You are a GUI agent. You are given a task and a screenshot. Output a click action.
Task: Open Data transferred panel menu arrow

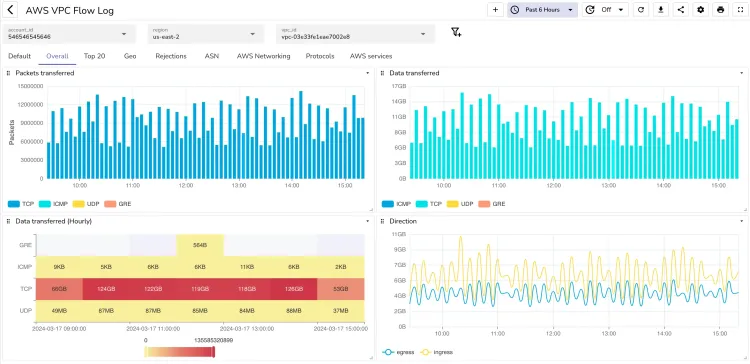click(742, 73)
